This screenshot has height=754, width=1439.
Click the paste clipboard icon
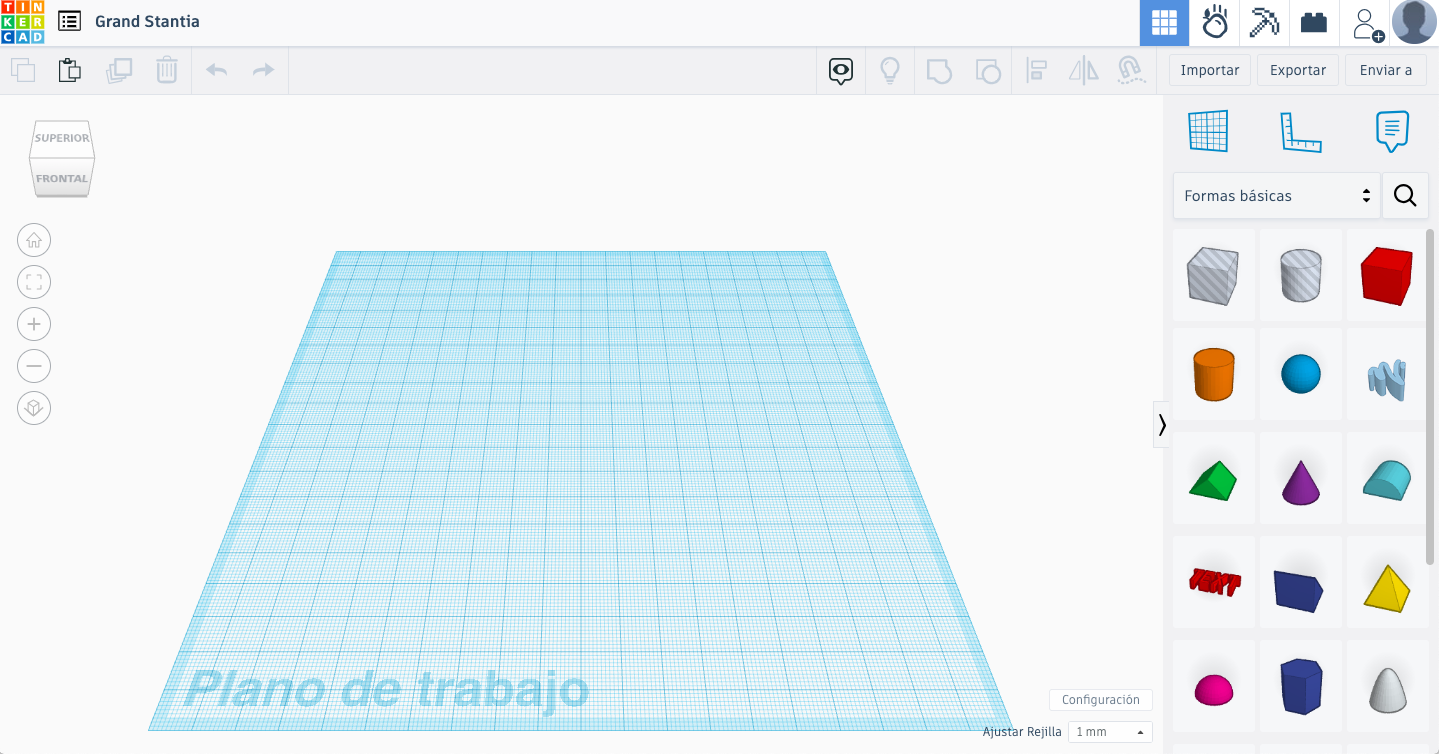(69, 70)
